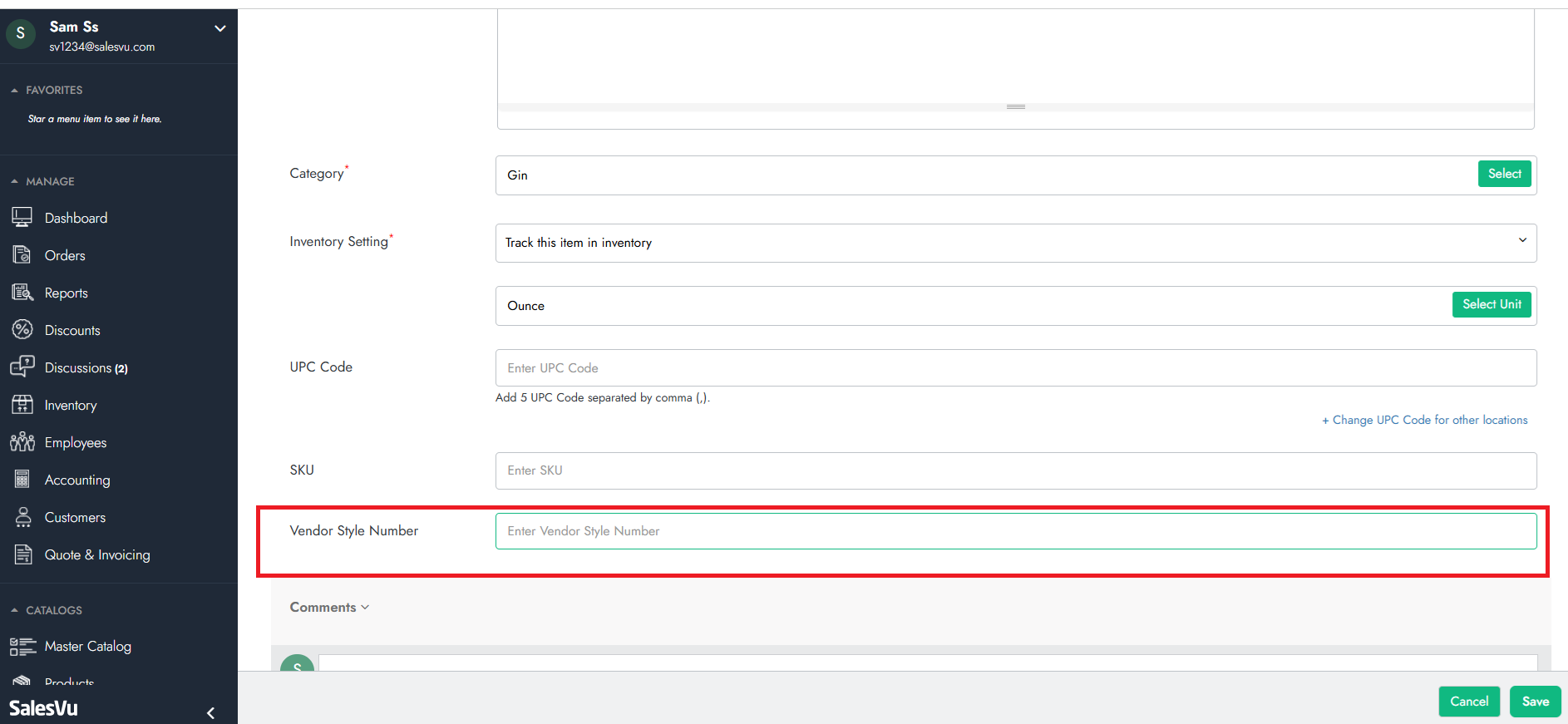1568x724 pixels.
Task: Click the Save button
Action: point(1535,702)
